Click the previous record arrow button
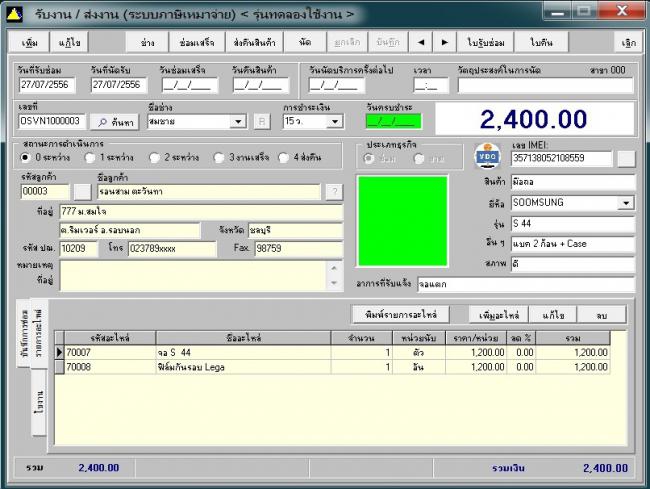Screen dimensions: 650x489 pos(420,42)
